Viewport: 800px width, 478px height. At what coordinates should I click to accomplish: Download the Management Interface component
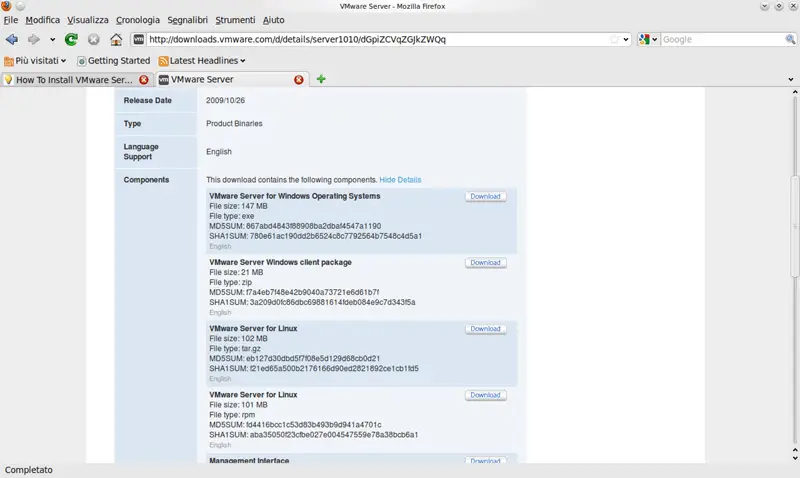pyautogui.click(x=485, y=460)
